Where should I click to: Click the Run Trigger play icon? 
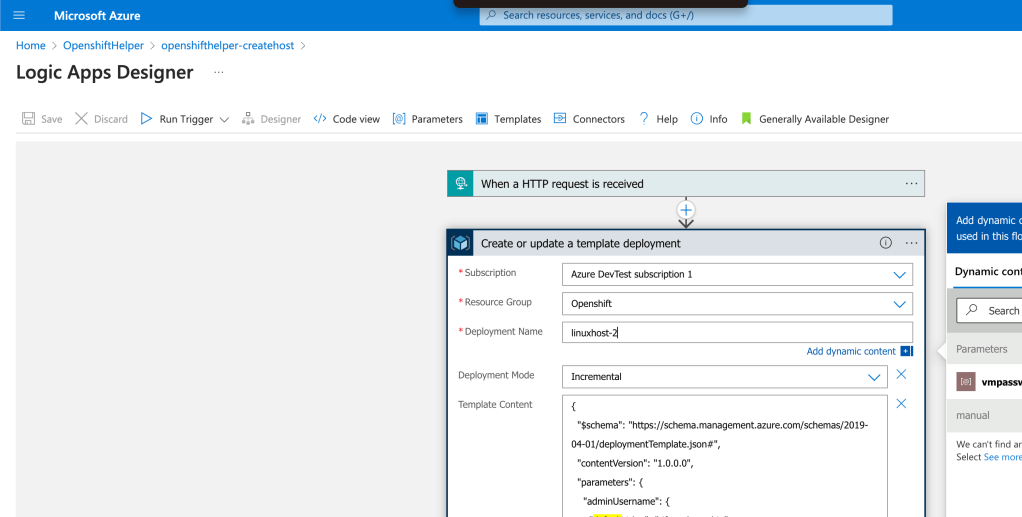coord(147,119)
